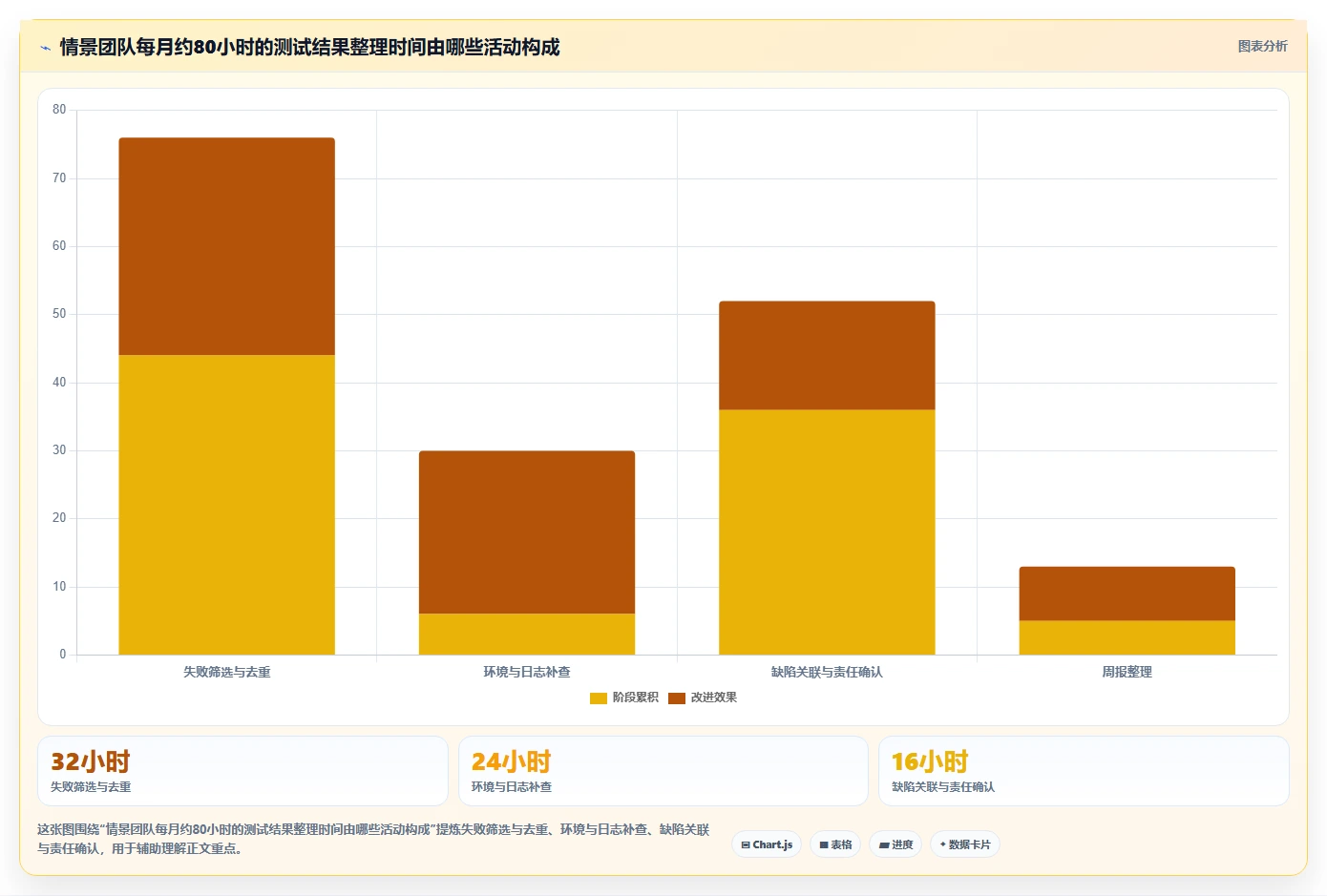The image size is (1327, 896).
Task: Click the y-axis value 50
Action: click(59, 314)
